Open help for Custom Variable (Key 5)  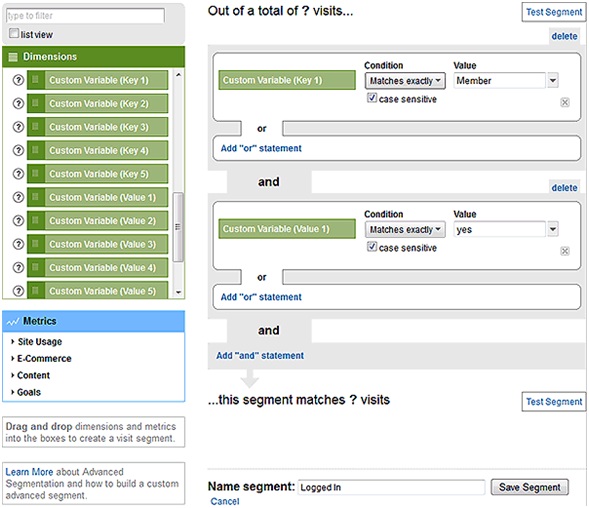(18, 174)
